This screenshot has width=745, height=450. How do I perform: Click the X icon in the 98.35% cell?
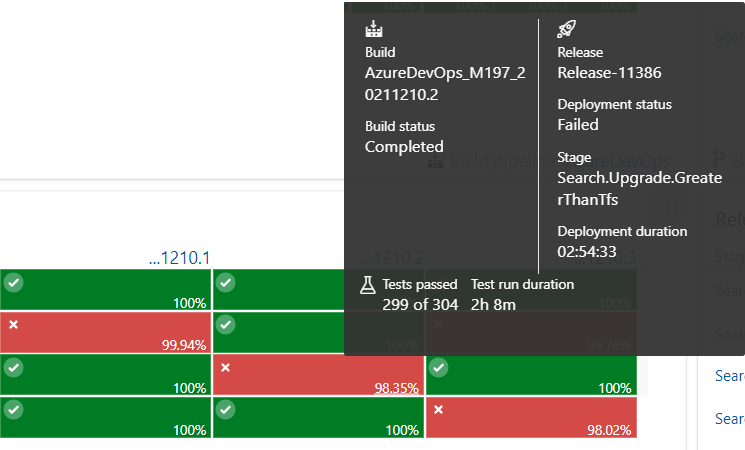[226, 368]
